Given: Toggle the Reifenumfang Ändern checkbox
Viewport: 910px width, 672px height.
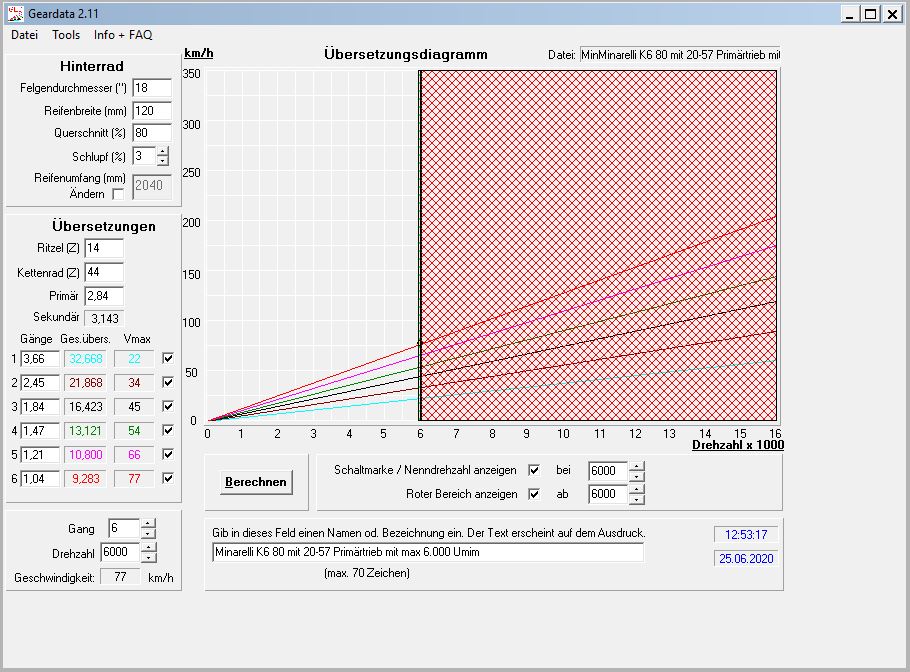Looking at the screenshot, I should click(119, 194).
